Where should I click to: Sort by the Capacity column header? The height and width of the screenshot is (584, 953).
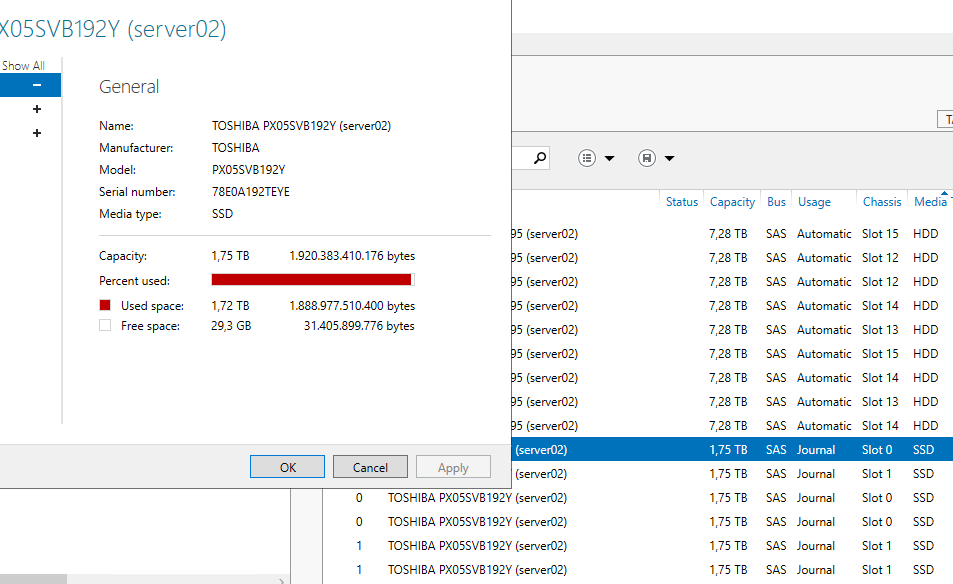[x=732, y=202]
